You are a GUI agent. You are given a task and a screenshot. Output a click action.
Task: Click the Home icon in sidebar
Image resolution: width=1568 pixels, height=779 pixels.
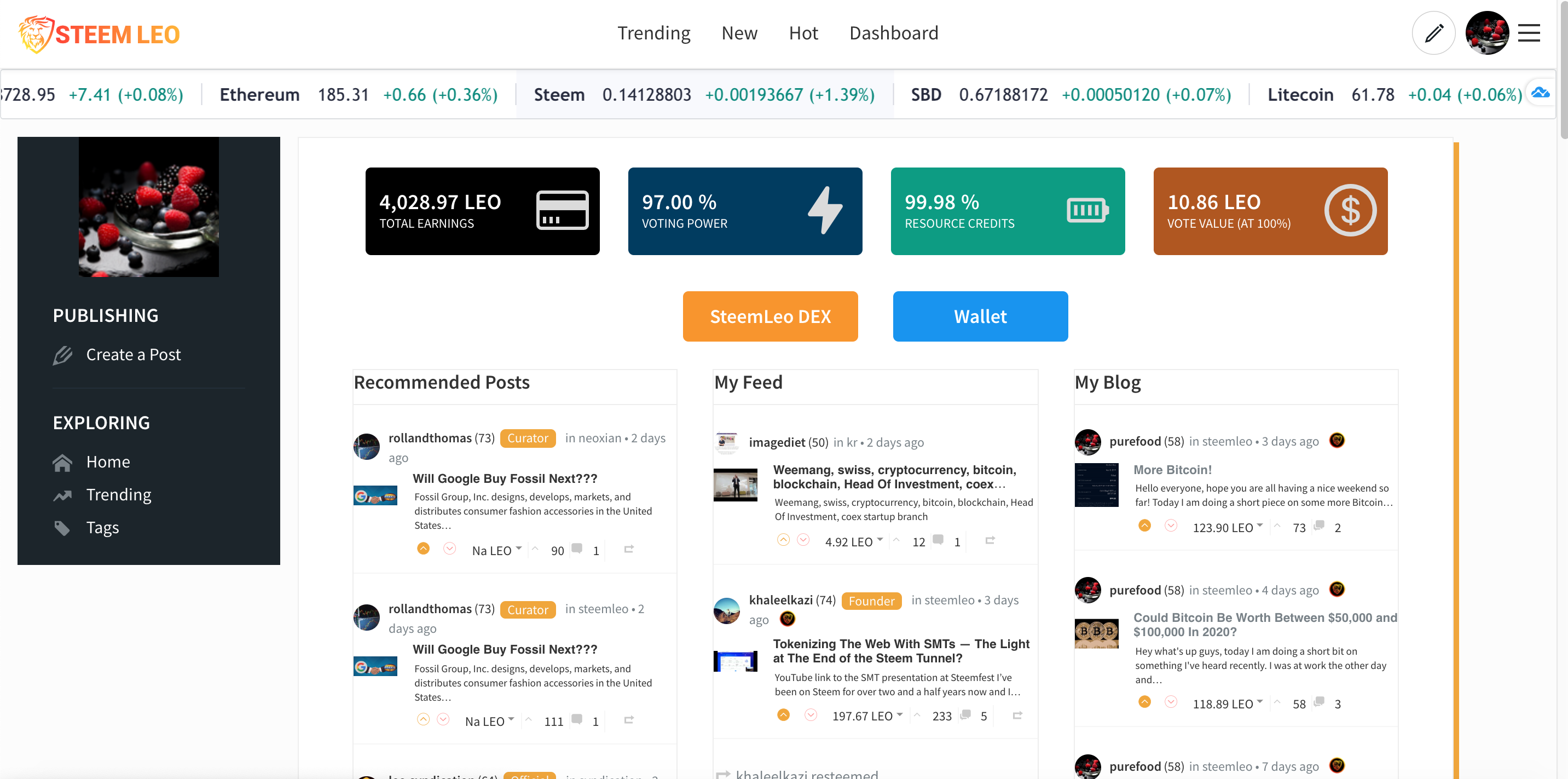click(62, 463)
